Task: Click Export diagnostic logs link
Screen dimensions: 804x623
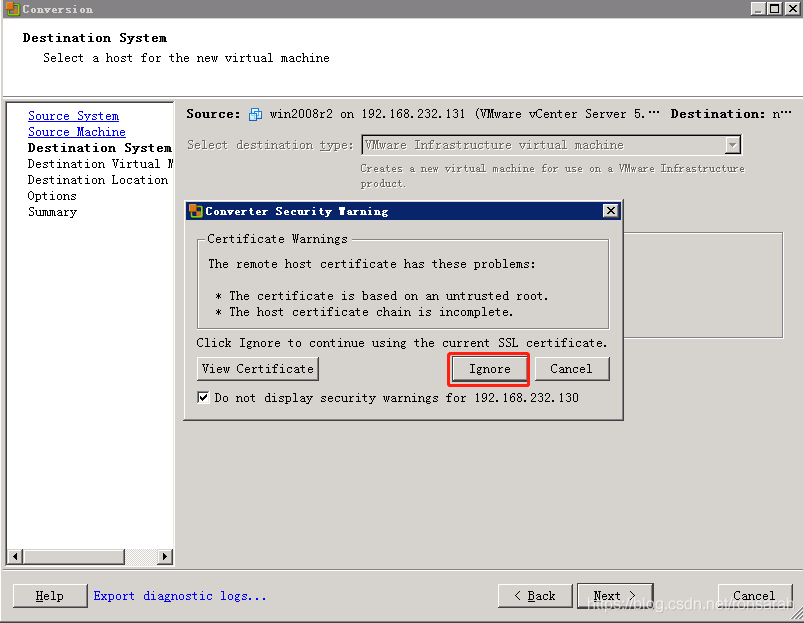Action: point(180,596)
